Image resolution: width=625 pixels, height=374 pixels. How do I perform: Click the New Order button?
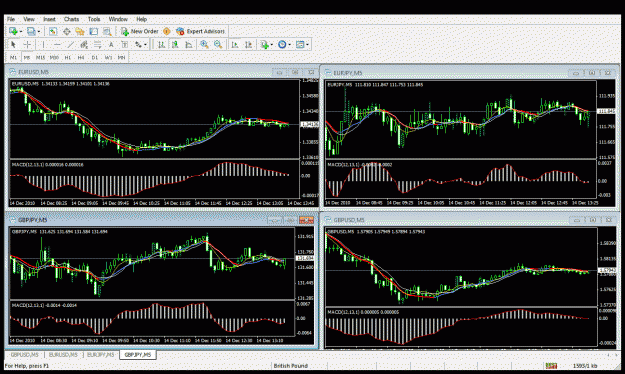pos(140,31)
